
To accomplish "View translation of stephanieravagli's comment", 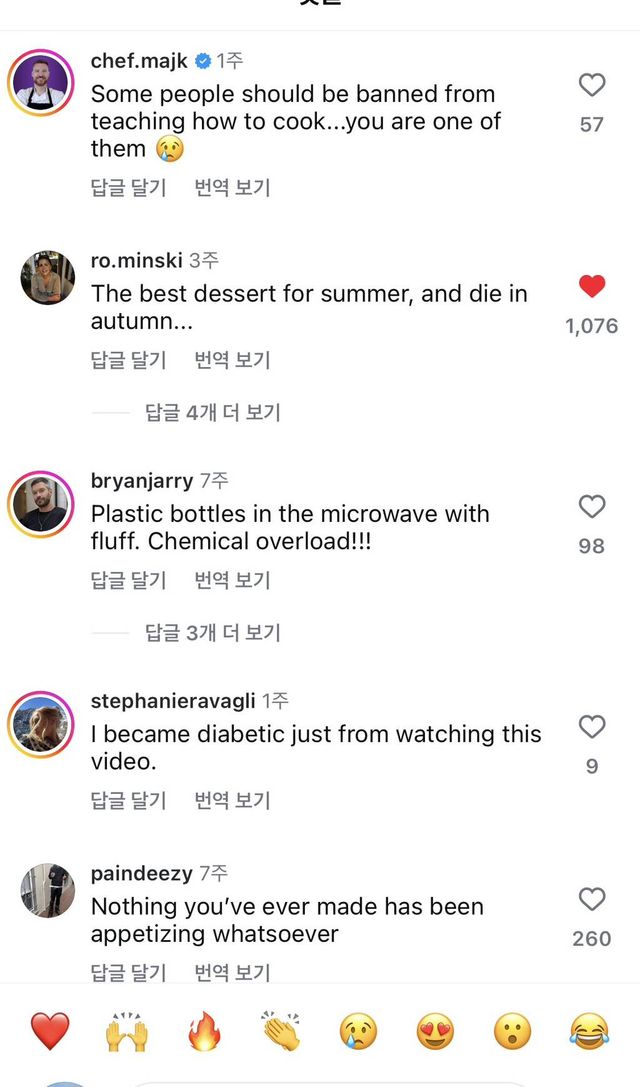I will pos(232,800).
